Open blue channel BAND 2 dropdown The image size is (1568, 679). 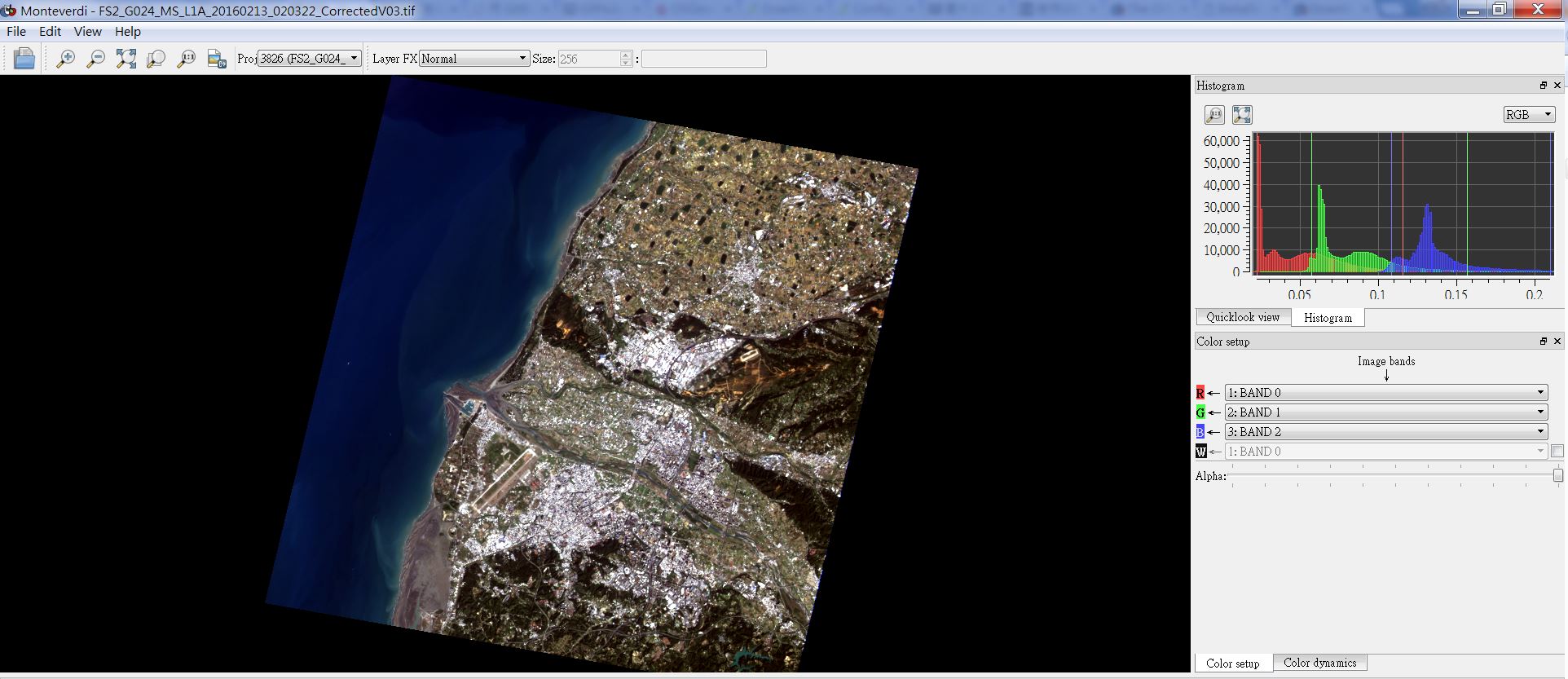click(x=1386, y=432)
